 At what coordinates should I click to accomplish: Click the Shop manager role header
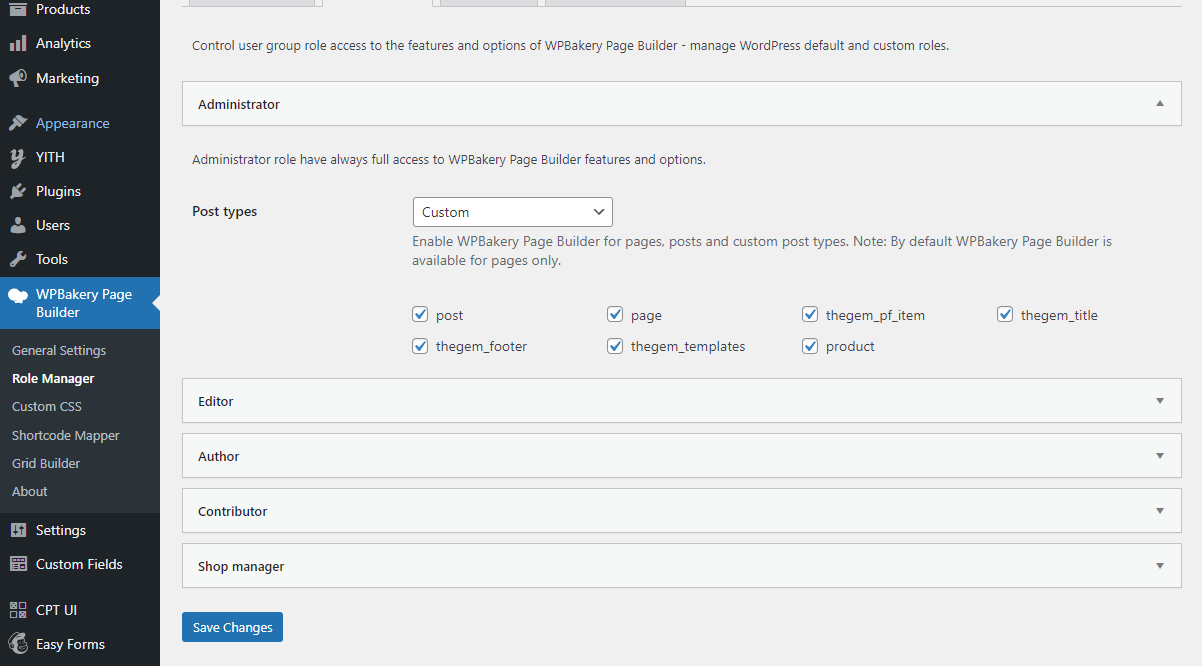682,566
